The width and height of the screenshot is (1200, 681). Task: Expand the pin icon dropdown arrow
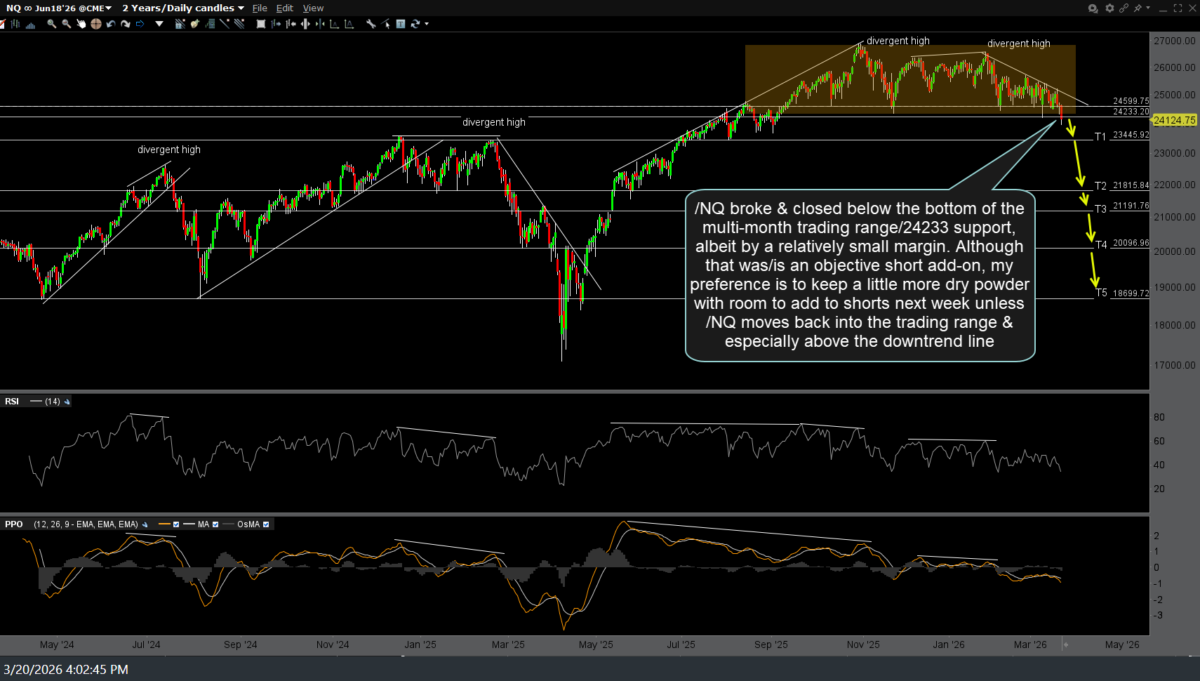(1148, 8)
